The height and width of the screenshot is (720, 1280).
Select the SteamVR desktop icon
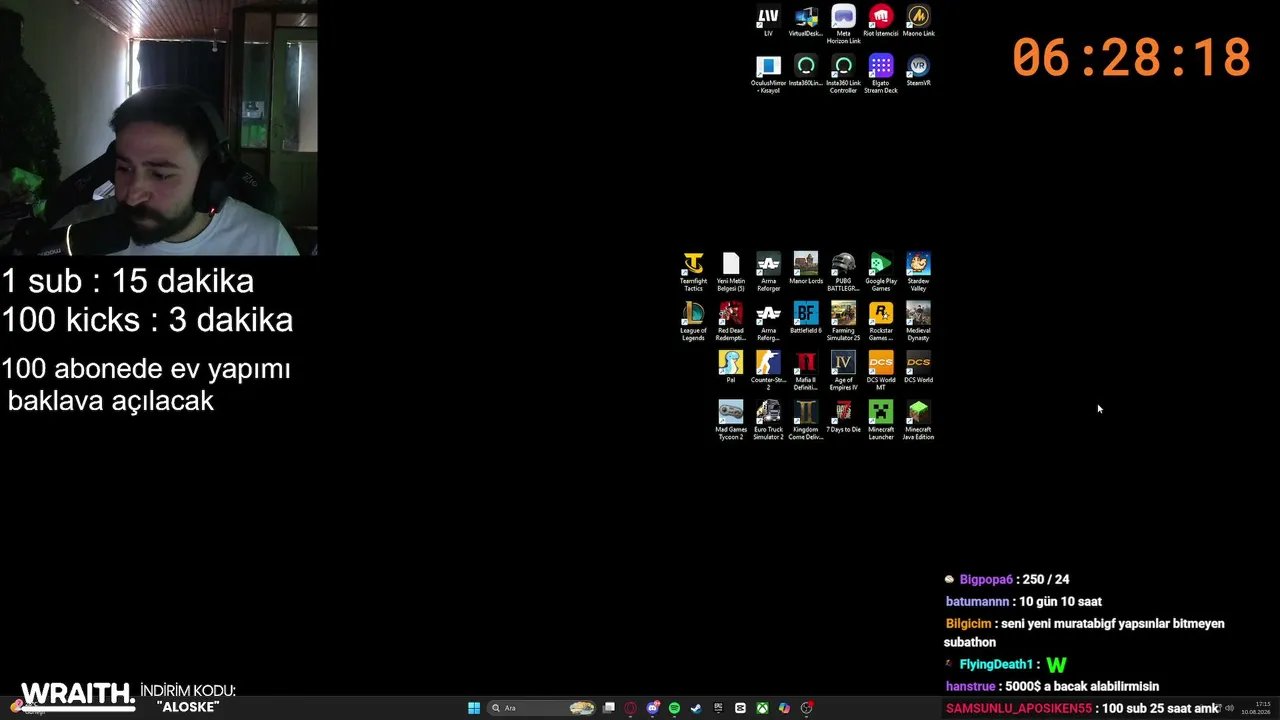(x=918, y=70)
